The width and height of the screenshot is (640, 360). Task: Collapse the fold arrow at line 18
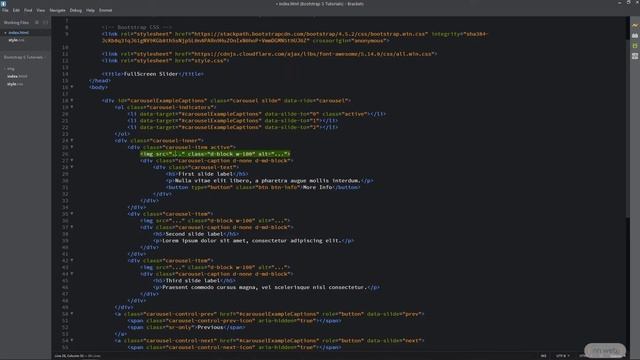coord(72,100)
